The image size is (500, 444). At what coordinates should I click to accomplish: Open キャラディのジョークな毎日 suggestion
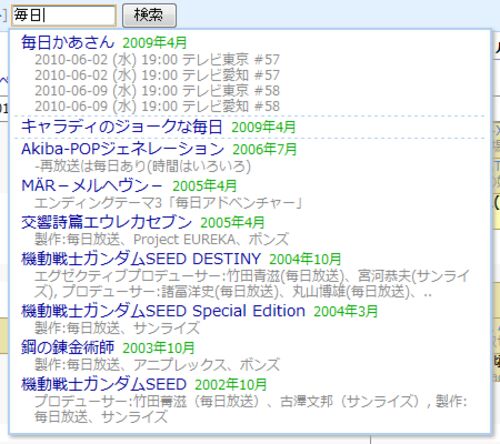coord(122,127)
